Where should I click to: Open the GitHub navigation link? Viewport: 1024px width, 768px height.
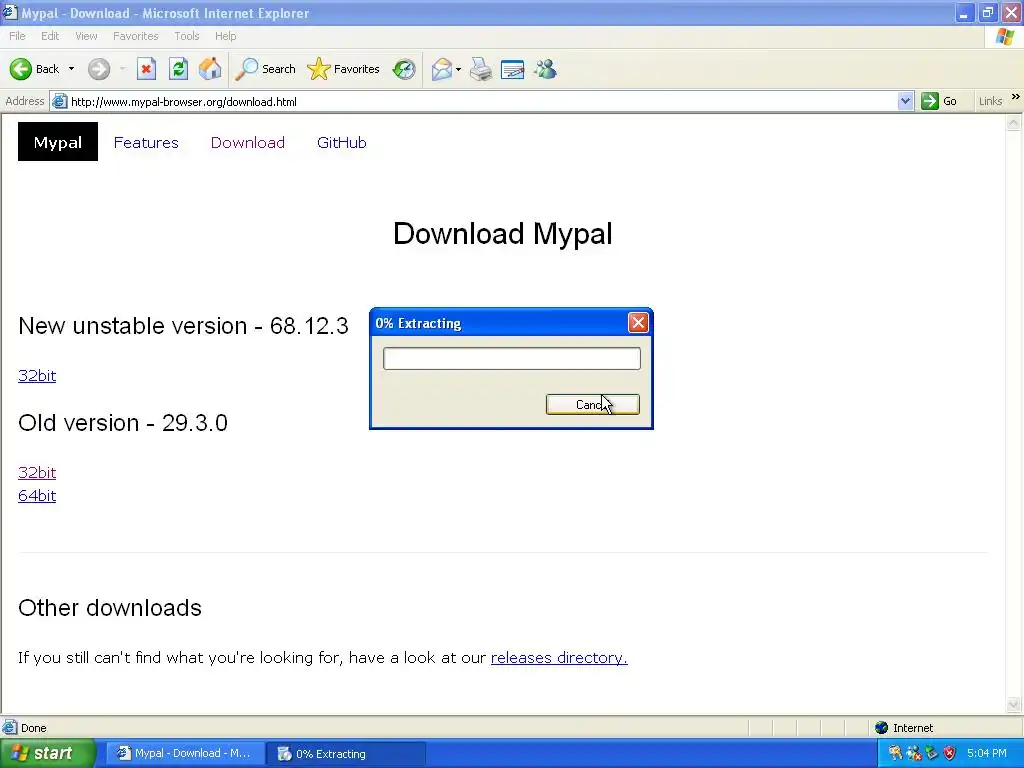342,142
